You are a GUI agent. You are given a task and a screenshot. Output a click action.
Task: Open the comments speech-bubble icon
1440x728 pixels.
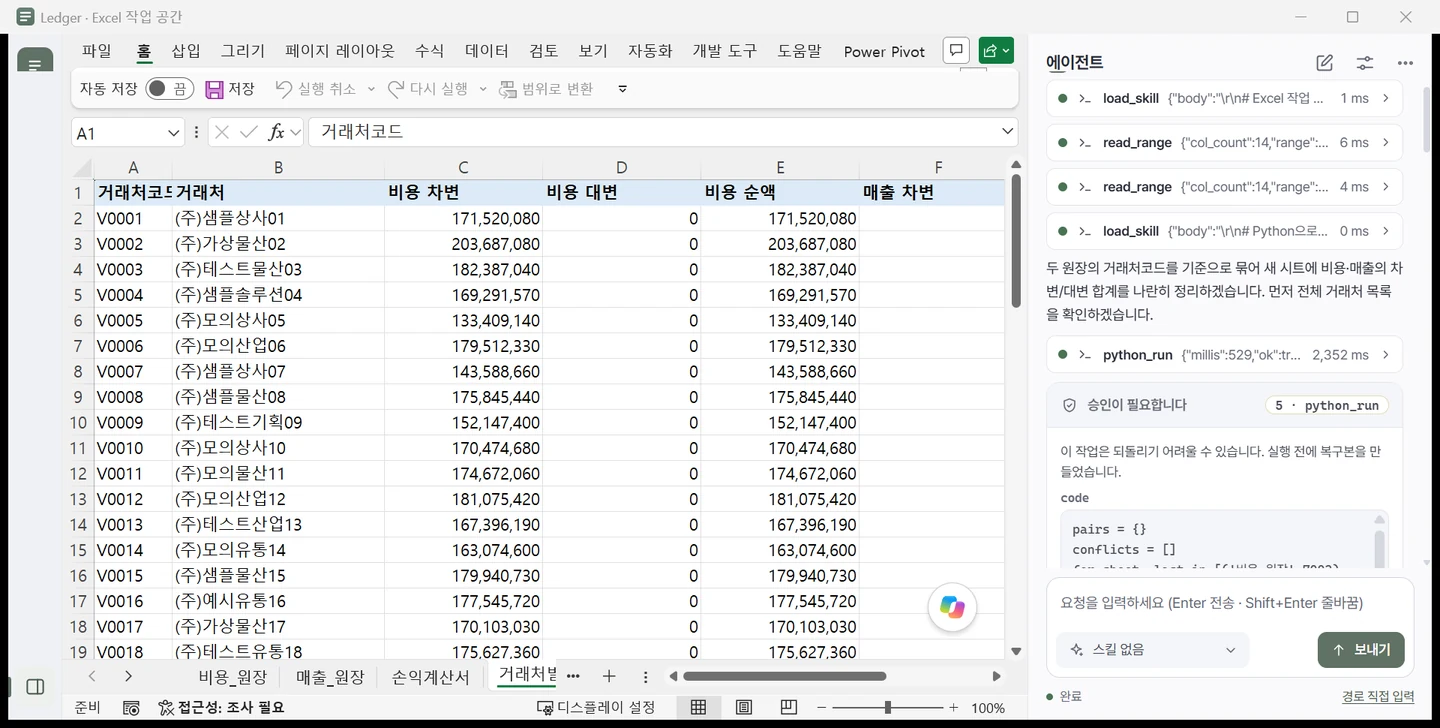[957, 51]
